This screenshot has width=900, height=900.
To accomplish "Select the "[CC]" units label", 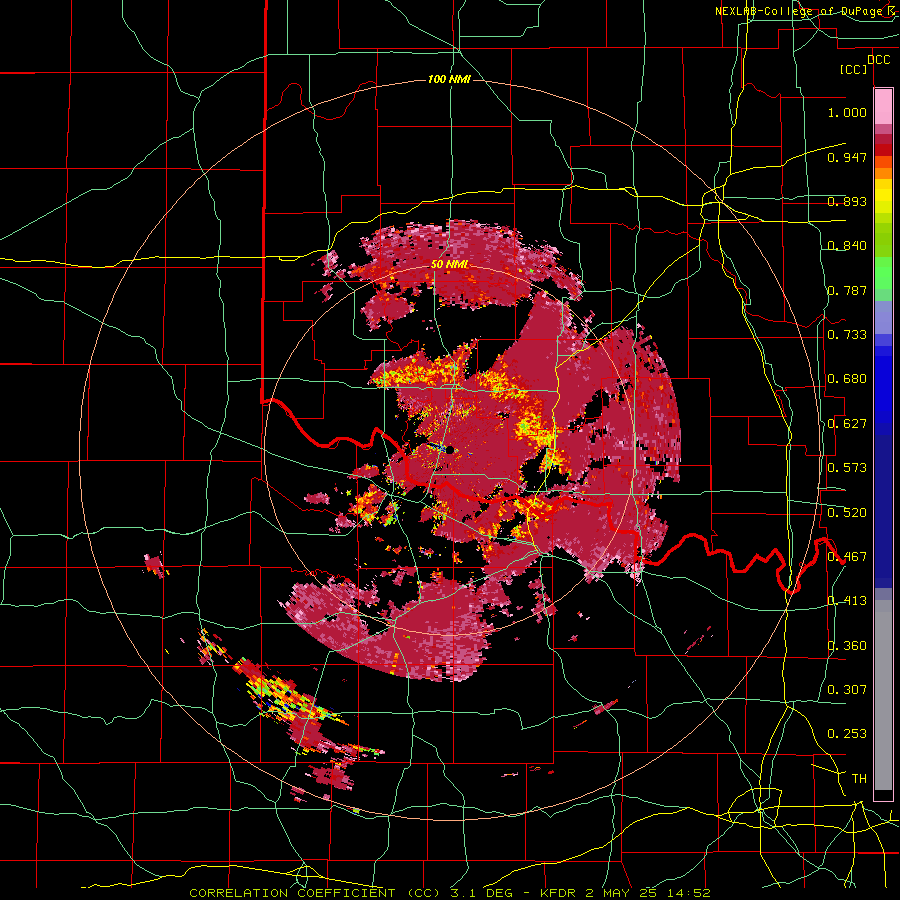I will [854, 69].
